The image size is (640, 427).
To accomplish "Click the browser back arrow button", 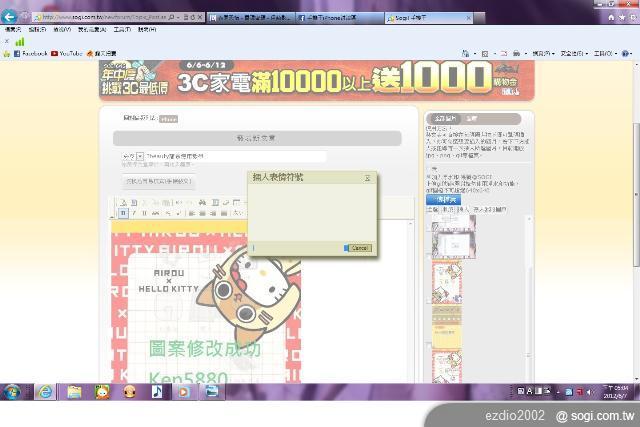I will pos(9,17).
